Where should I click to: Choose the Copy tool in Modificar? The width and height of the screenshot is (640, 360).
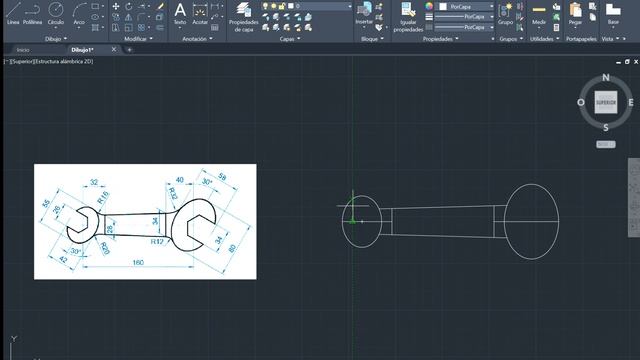pyautogui.click(x=116, y=17)
